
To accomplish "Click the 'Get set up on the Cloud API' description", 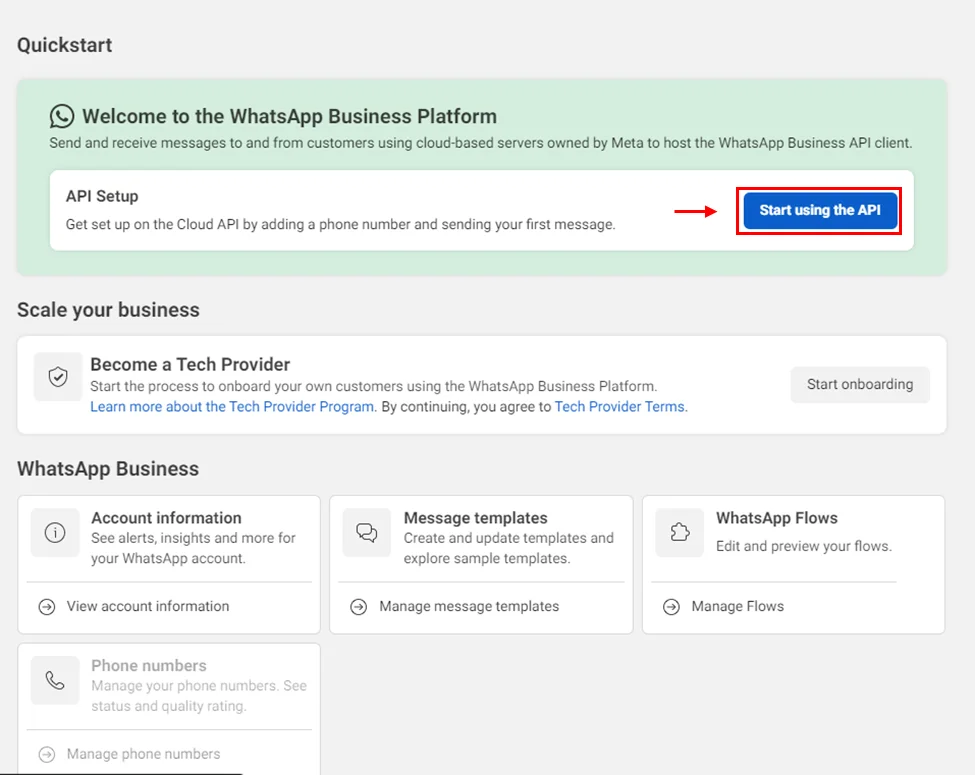I will [341, 225].
